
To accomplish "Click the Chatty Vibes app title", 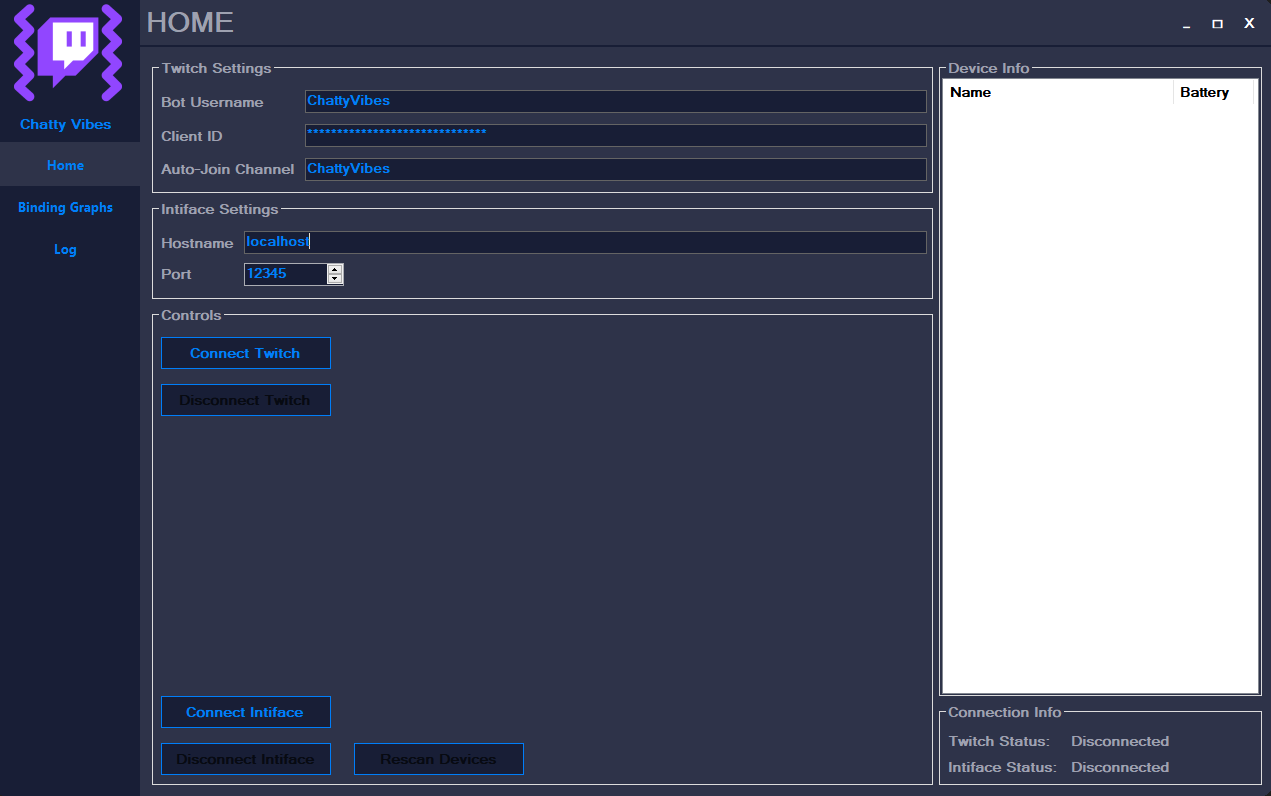I will coord(66,124).
